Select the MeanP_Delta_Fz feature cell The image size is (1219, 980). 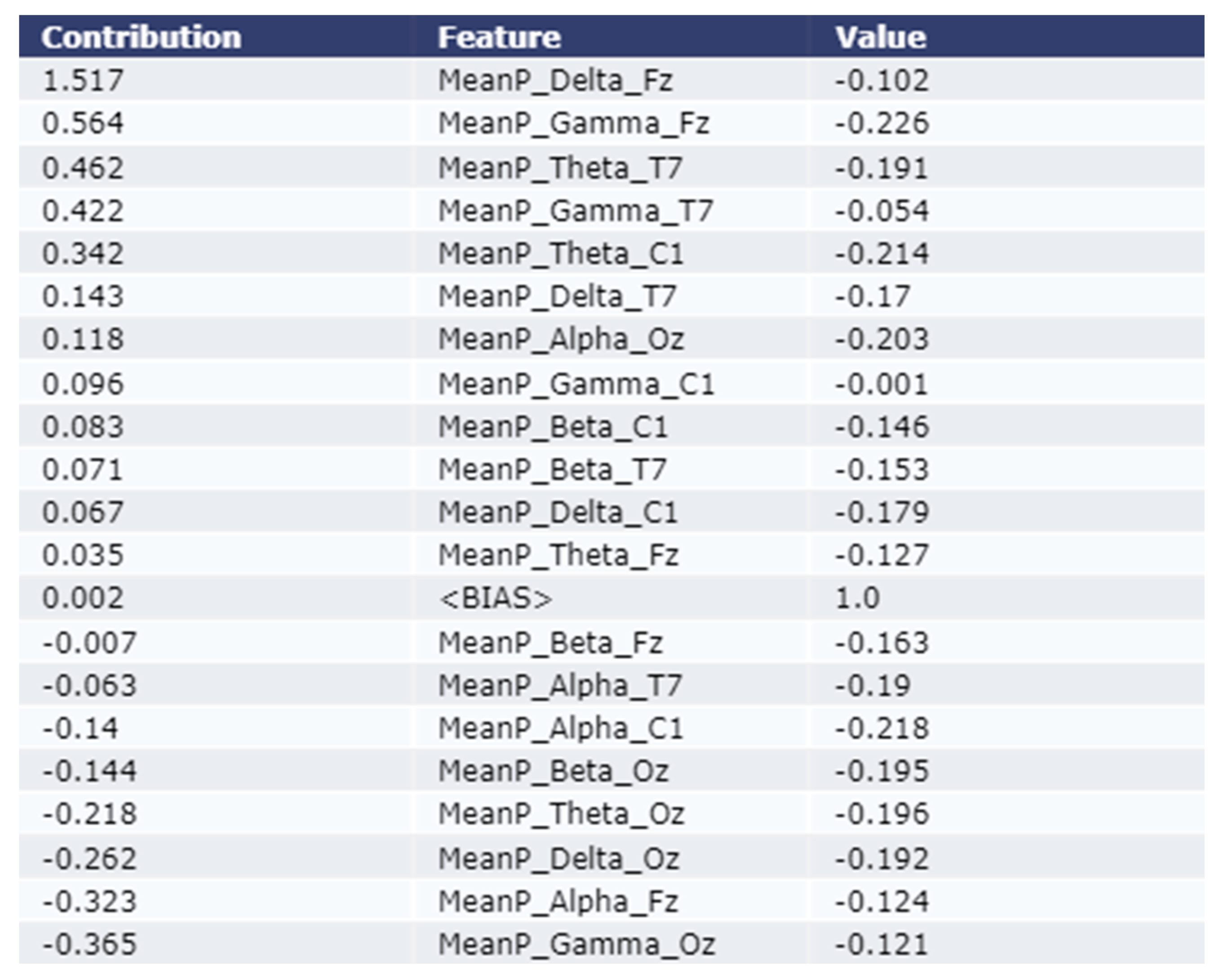coord(555,80)
